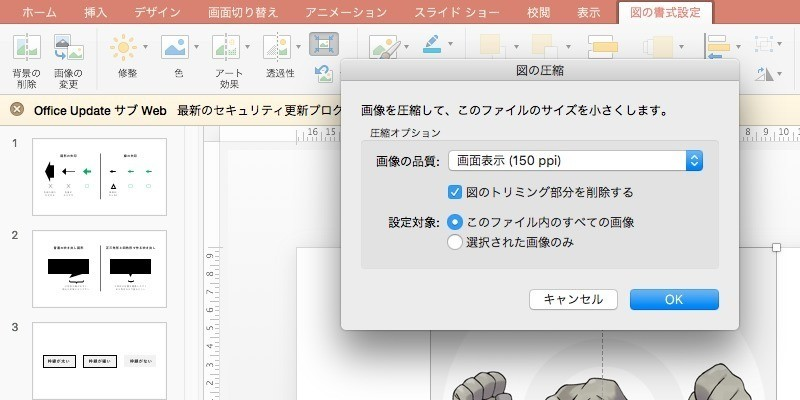Click the Reset Picture icon below compress
The height and width of the screenshot is (400, 800).
[323, 73]
